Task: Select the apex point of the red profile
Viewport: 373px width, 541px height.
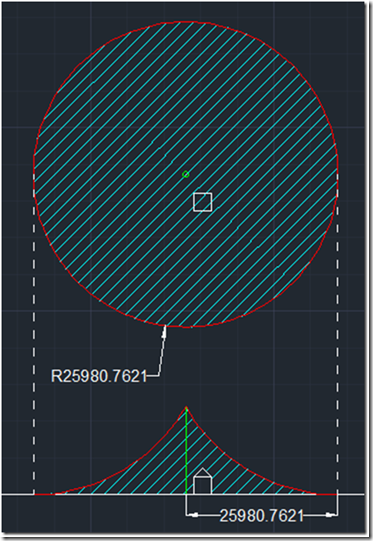Action: [186, 407]
